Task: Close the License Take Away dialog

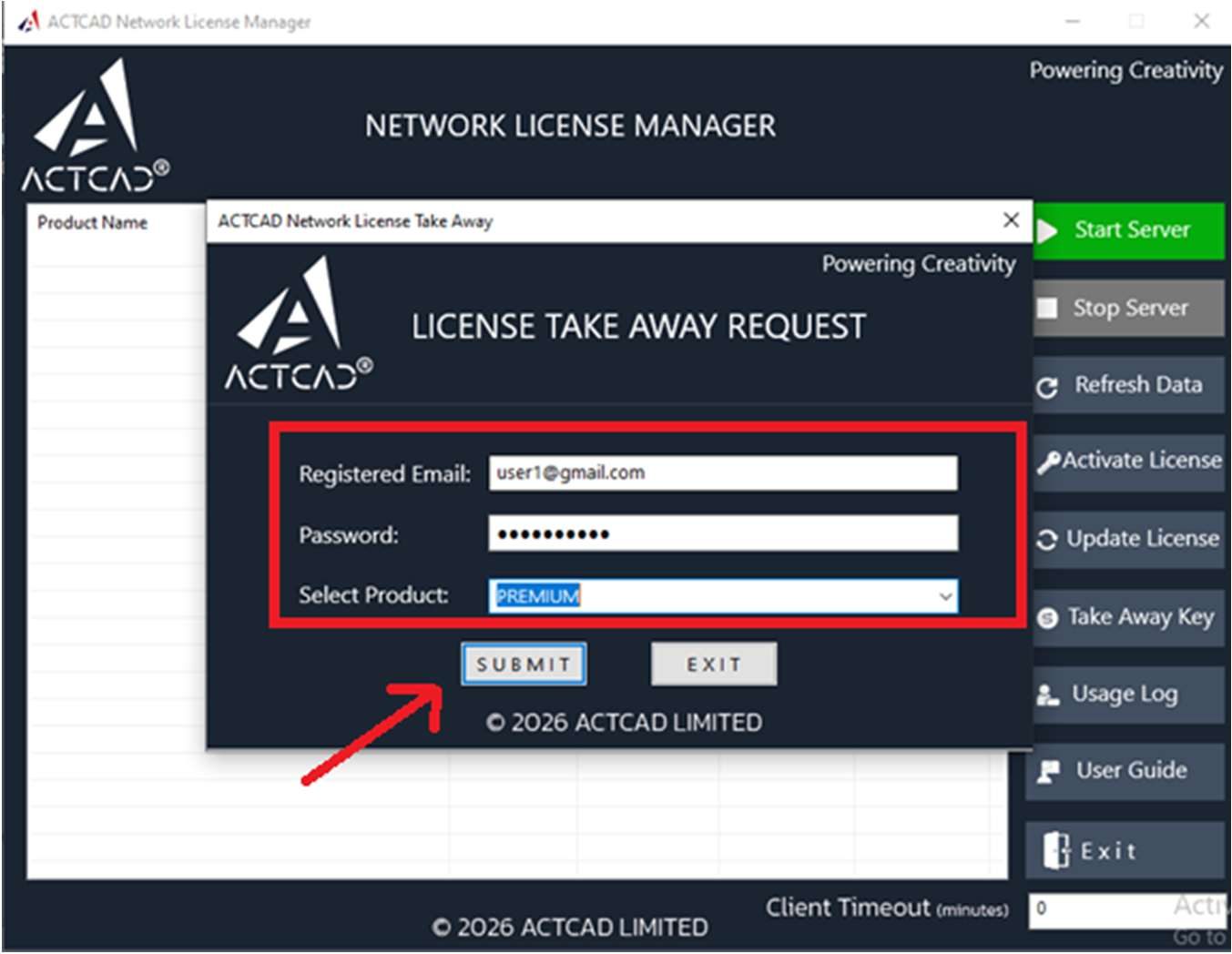Action: click(1011, 220)
